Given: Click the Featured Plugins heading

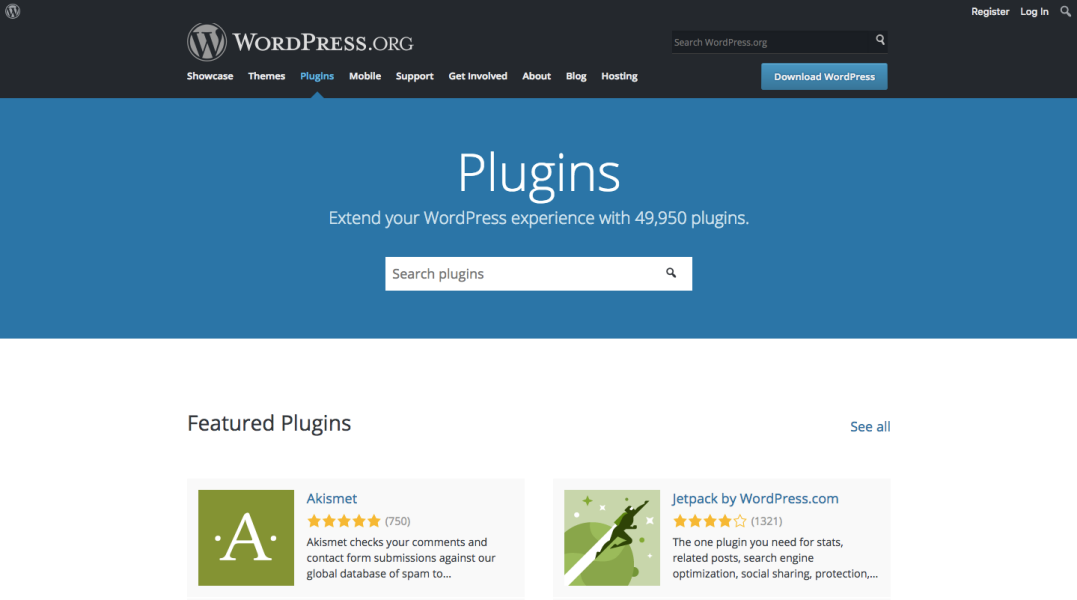Looking at the screenshot, I should 269,423.
